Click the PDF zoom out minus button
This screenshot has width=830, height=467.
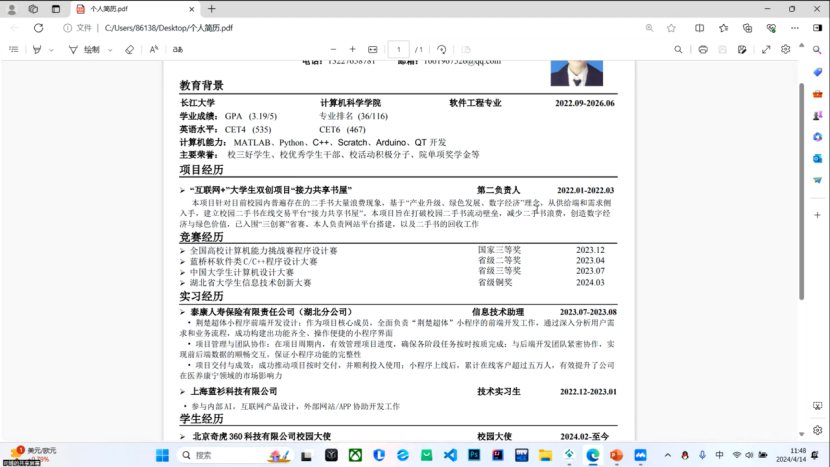pyautogui.click(x=331, y=49)
